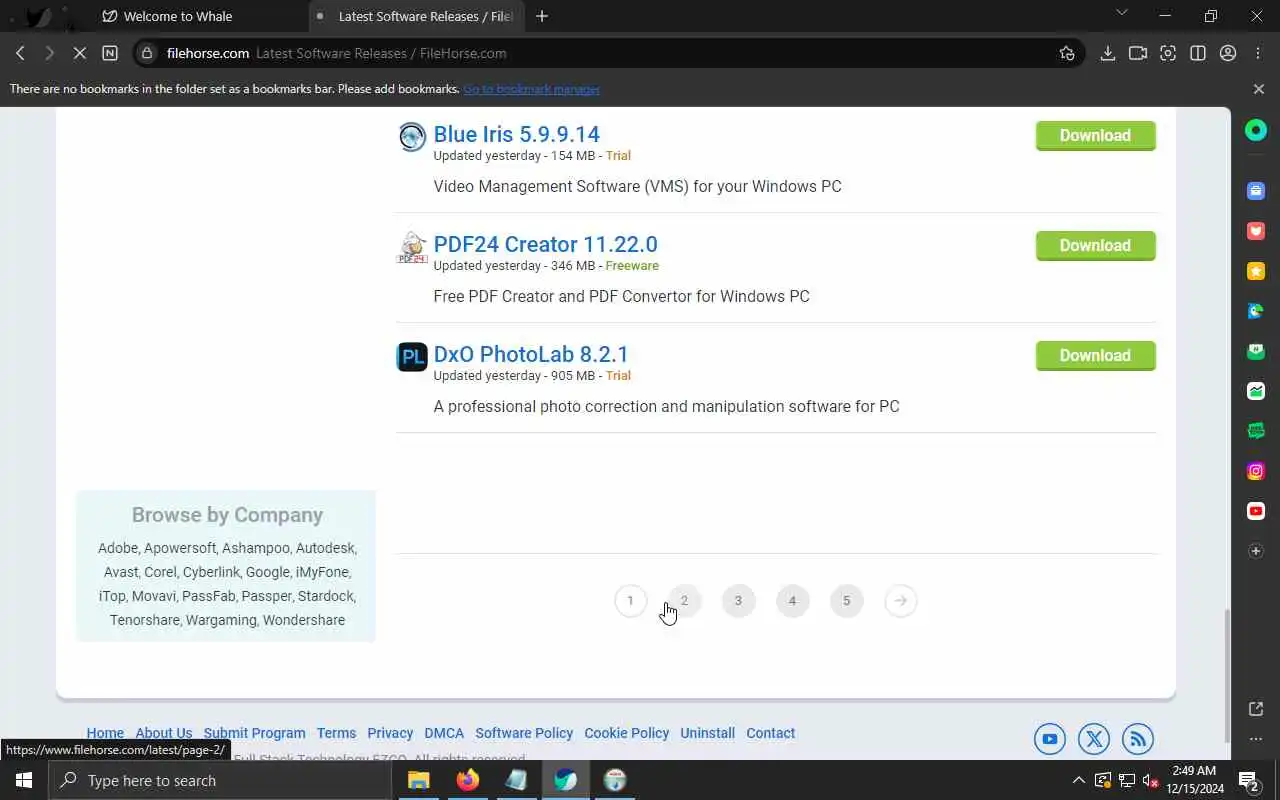Open the Whale browser three-dot menu
The height and width of the screenshot is (800, 1280).
coord(1258,53)
